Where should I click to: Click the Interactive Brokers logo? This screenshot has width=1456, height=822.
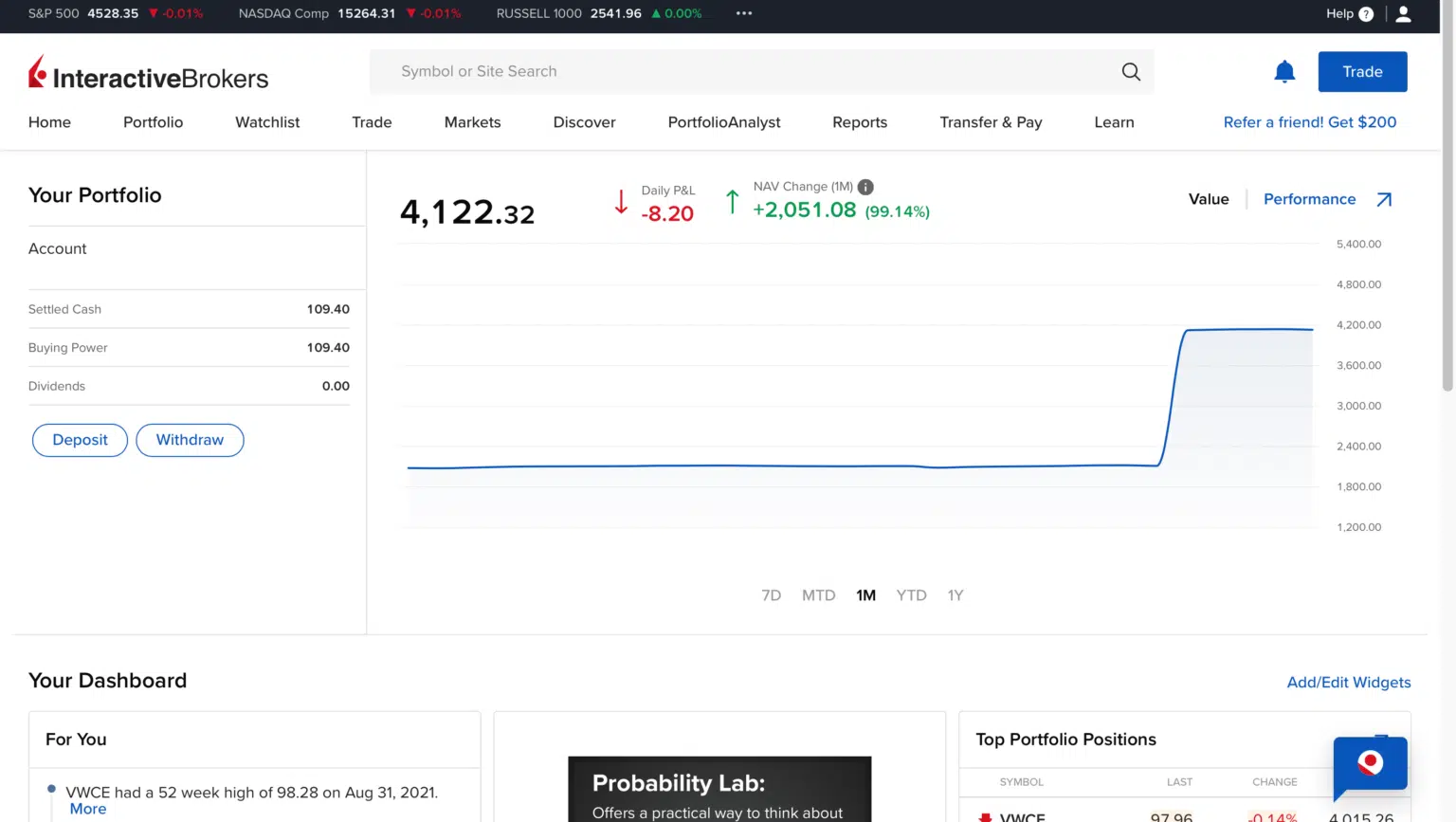(148, 76)
